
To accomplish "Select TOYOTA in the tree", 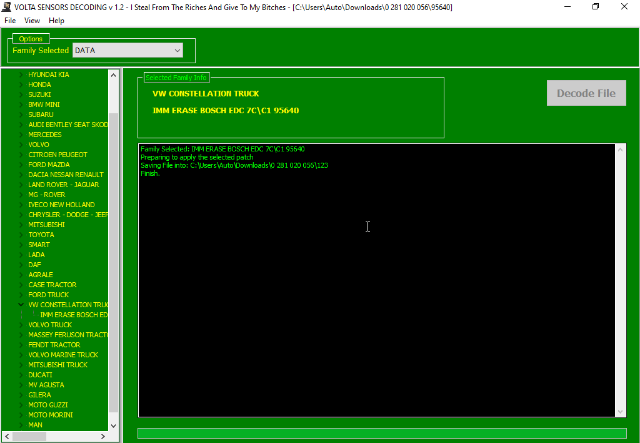I will [41, 235].
